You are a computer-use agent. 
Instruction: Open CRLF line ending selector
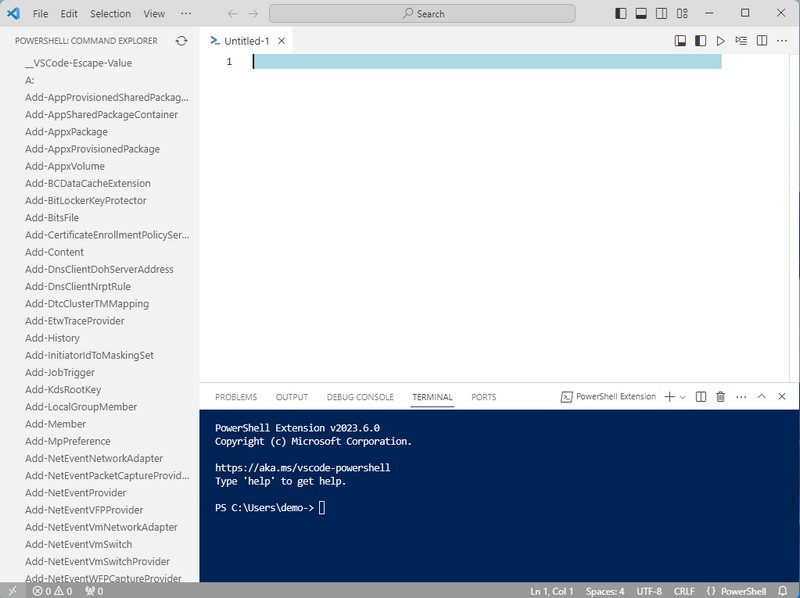[x=684, y=591]
